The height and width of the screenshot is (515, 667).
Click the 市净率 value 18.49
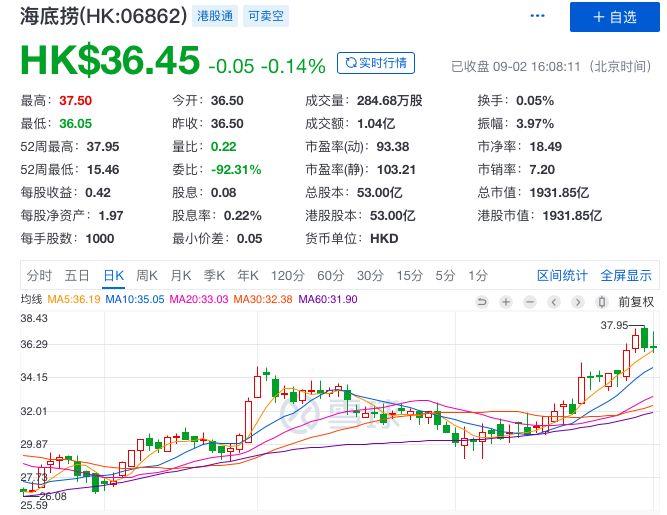pos(546,147)
